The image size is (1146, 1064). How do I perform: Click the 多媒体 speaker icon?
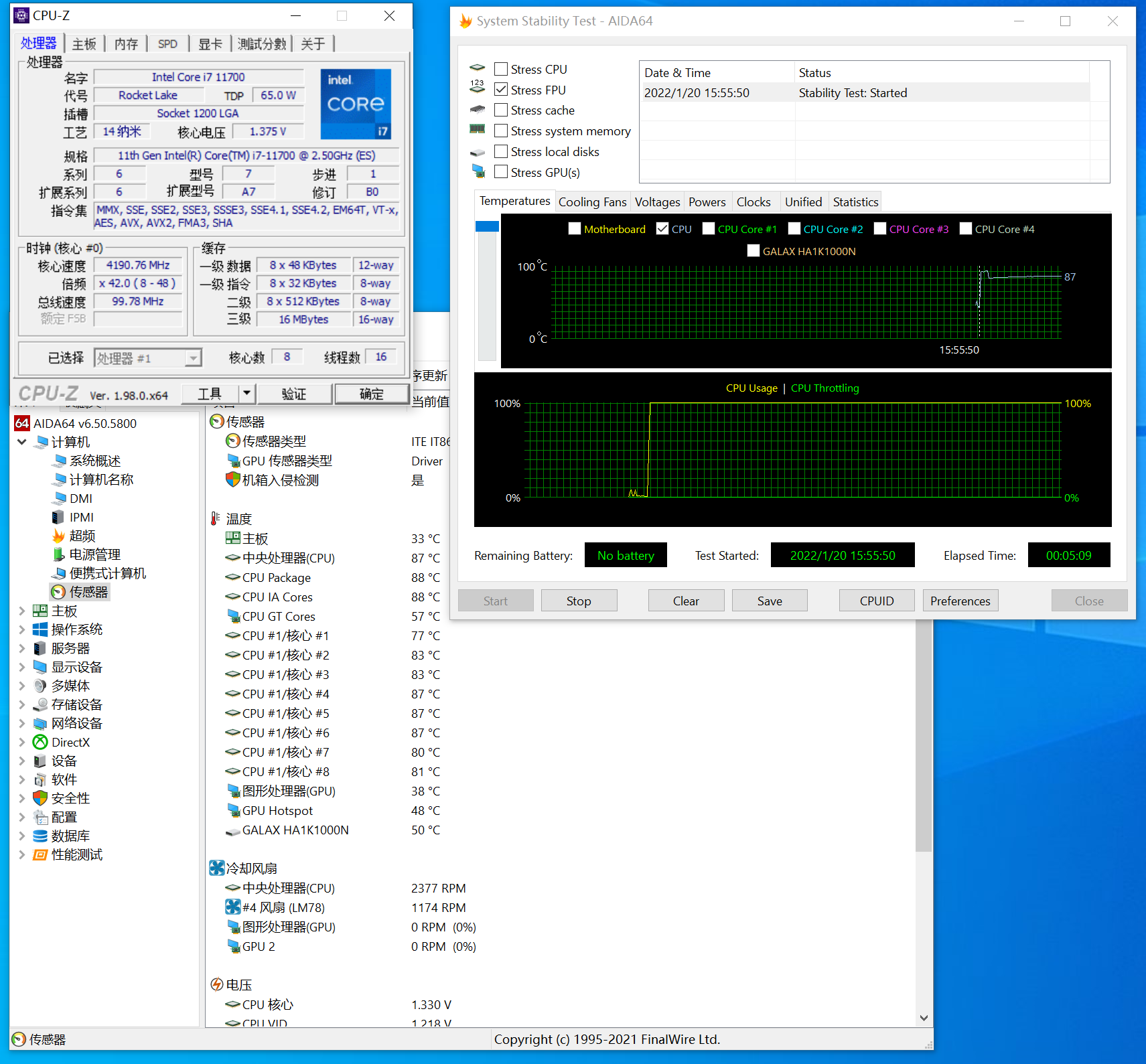pos(40,686)
